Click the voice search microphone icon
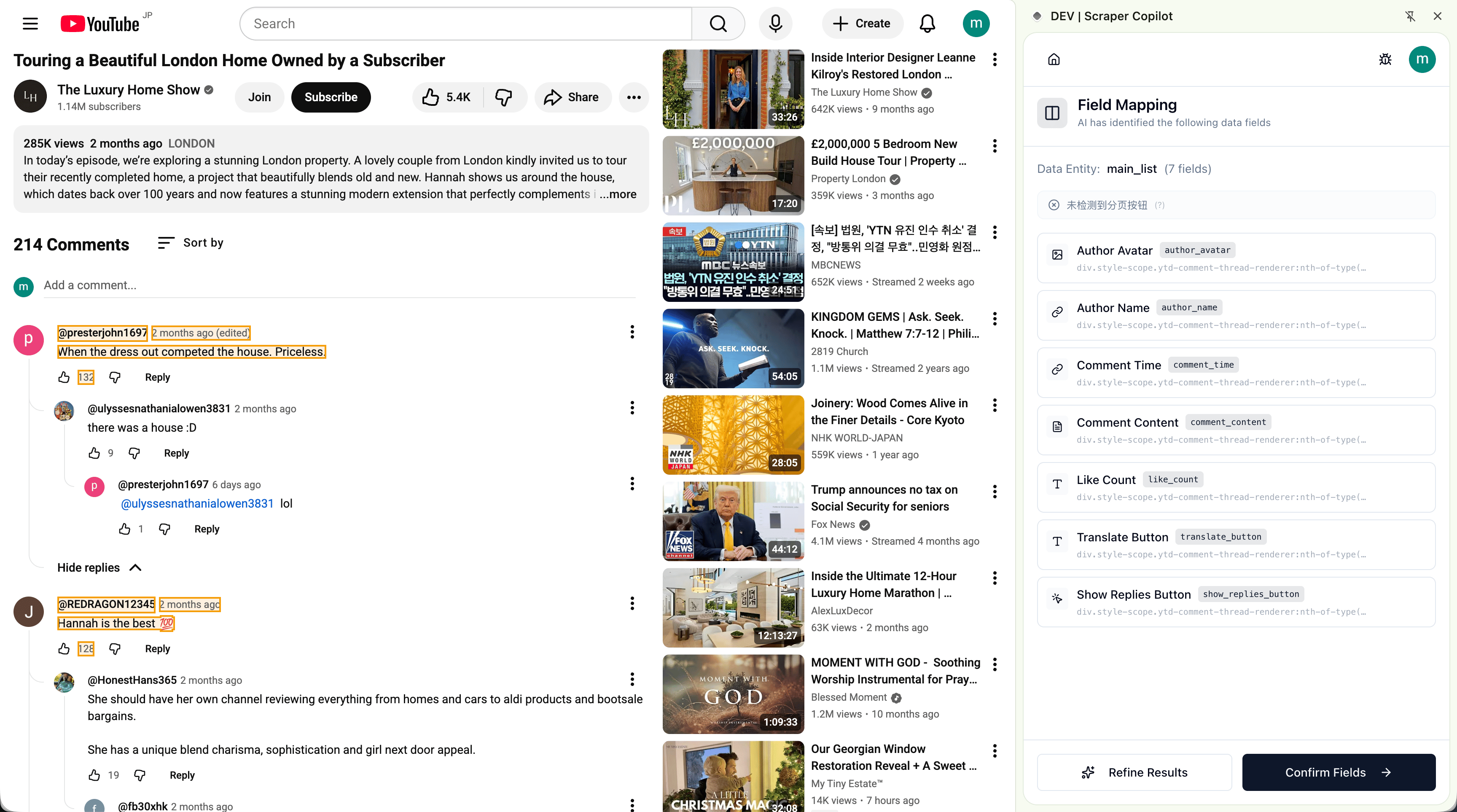Screen dimensions: 1457x812 click(775, 23)
